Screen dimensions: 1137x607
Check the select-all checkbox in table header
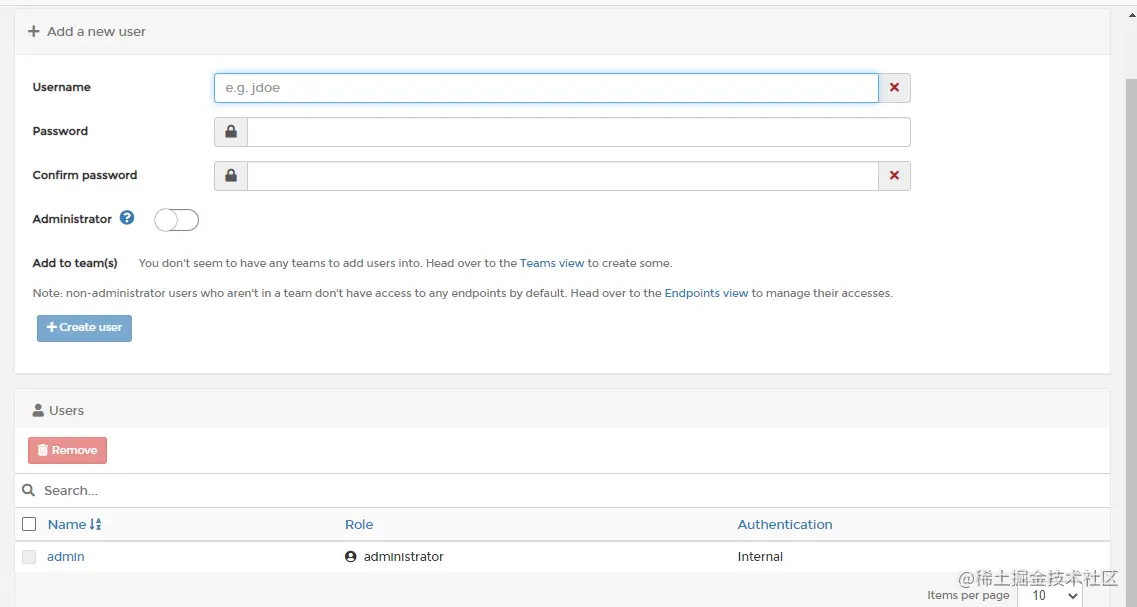29,524
